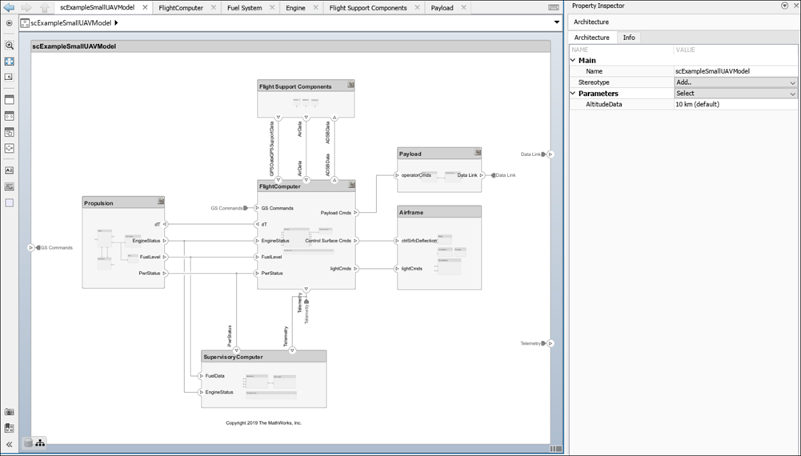The width and height of the screenshot is (801, 456).
Task: Open the Stereotype Add dropdown
Action: [x=735, y=82]
